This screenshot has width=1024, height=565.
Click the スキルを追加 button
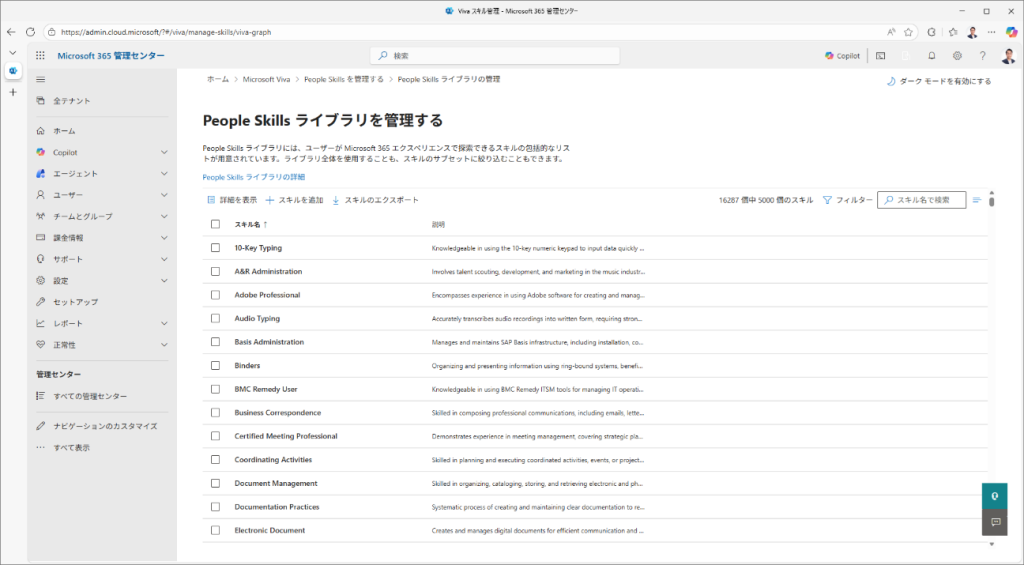pyautogui.click(x=294, y=200)
